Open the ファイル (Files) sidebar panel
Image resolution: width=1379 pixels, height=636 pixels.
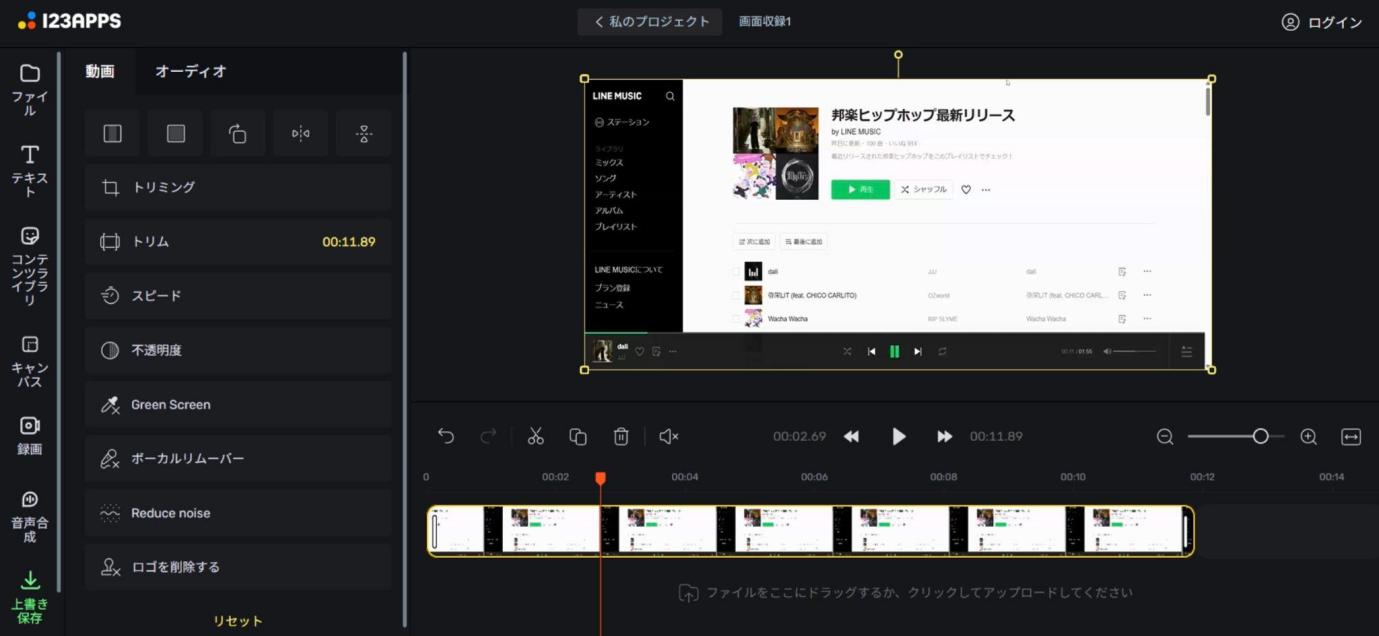[x=30, y=89]
